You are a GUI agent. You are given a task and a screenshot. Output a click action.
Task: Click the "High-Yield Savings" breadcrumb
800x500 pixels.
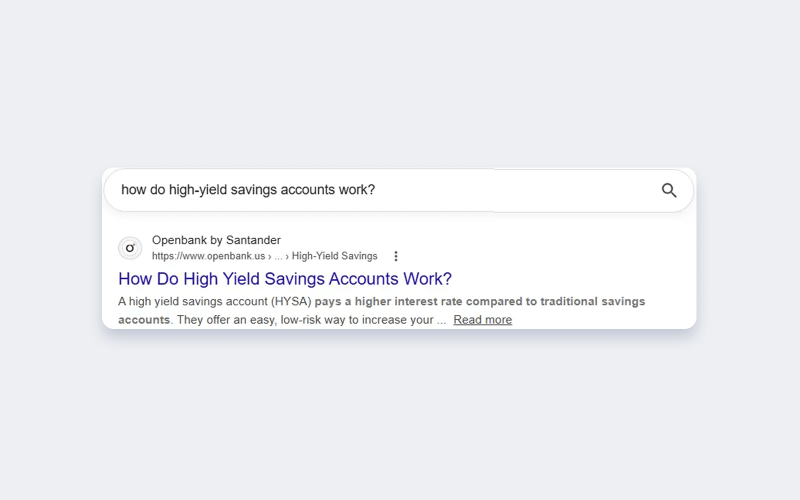335,256
